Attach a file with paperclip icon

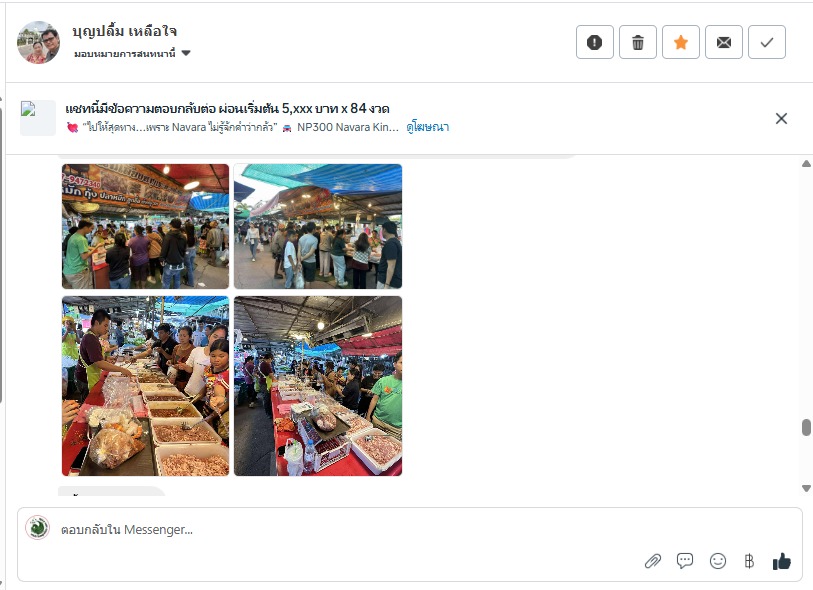pos(653,561)
